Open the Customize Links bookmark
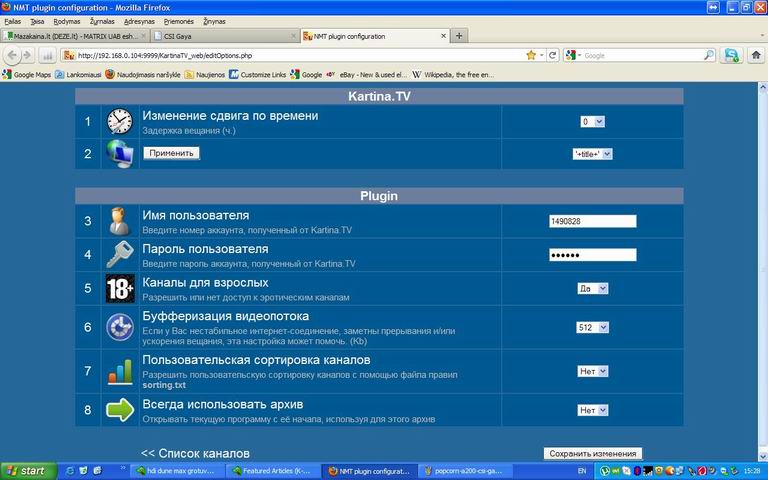The width and height of the screenshot is (768, 480). pos(258,74)
